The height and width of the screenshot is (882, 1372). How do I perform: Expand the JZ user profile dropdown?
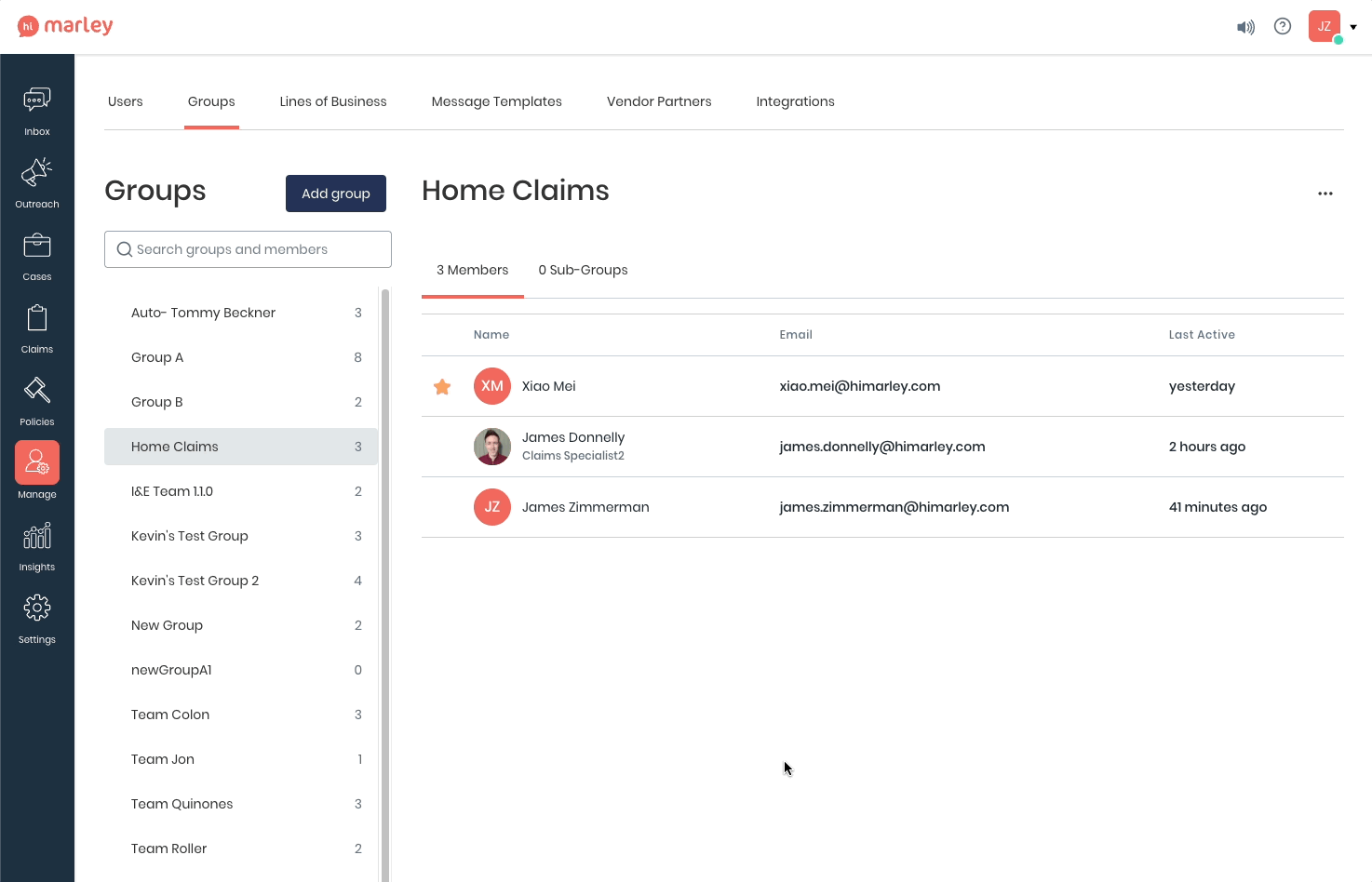tap(1352, 27)
